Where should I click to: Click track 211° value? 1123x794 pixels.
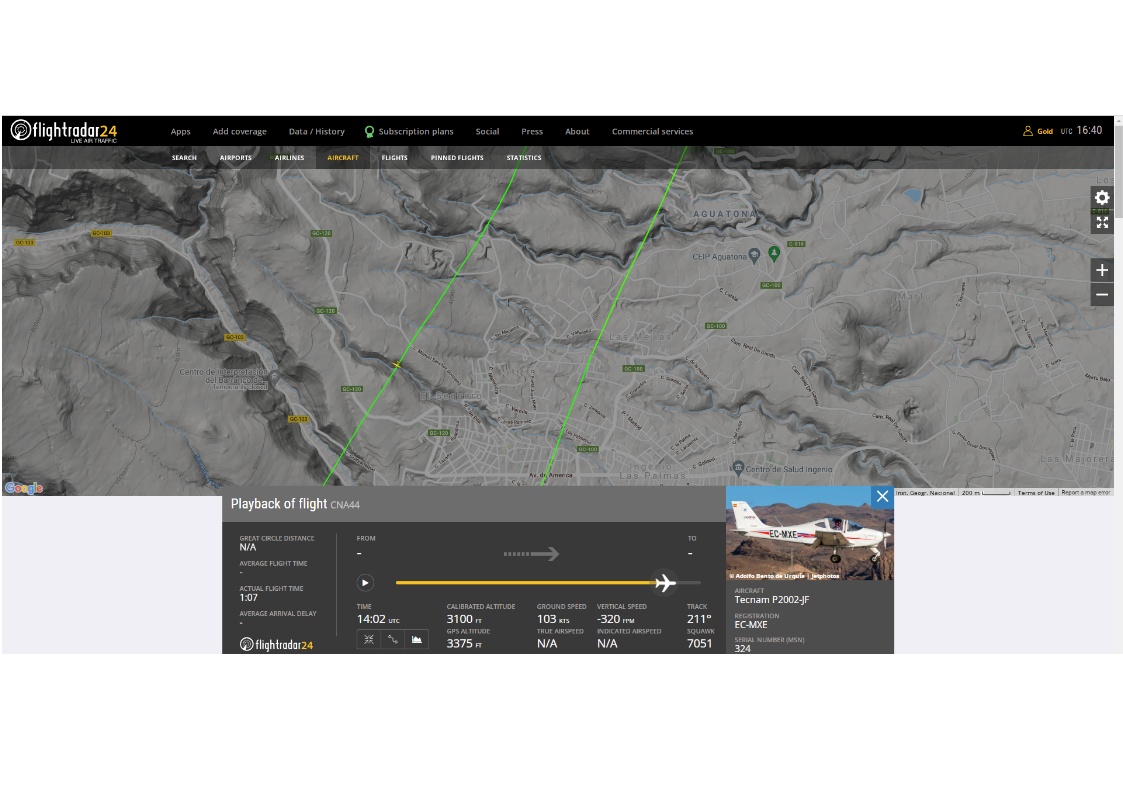point(699,619)
